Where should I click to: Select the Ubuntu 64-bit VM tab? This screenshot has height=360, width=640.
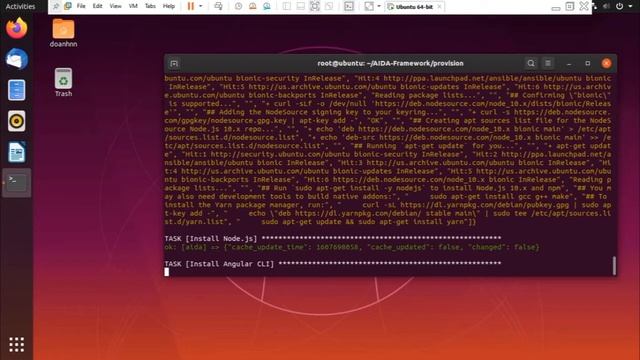tap(414, 7)
